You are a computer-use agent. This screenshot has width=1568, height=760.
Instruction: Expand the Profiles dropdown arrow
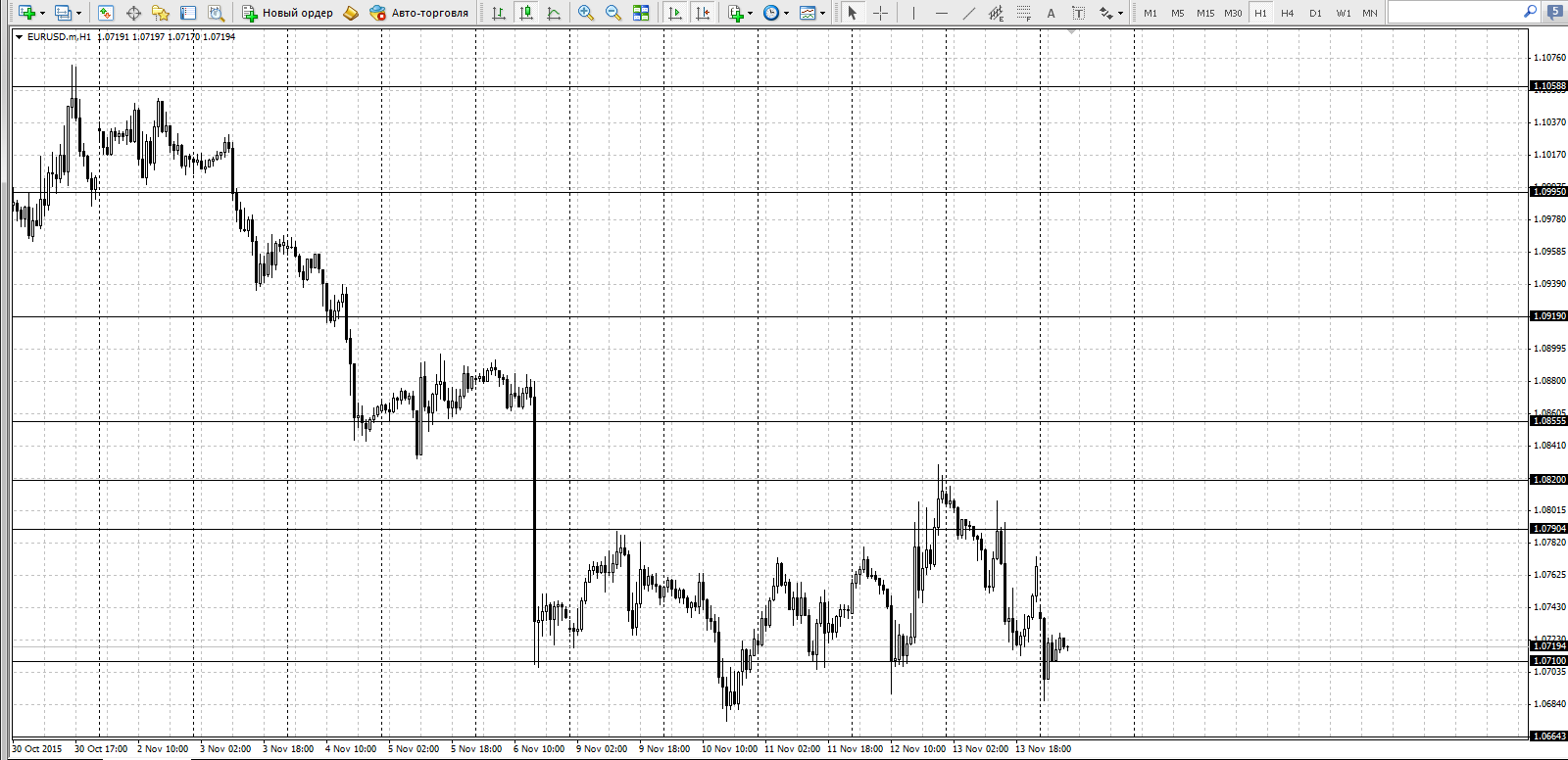click(78, 13)
